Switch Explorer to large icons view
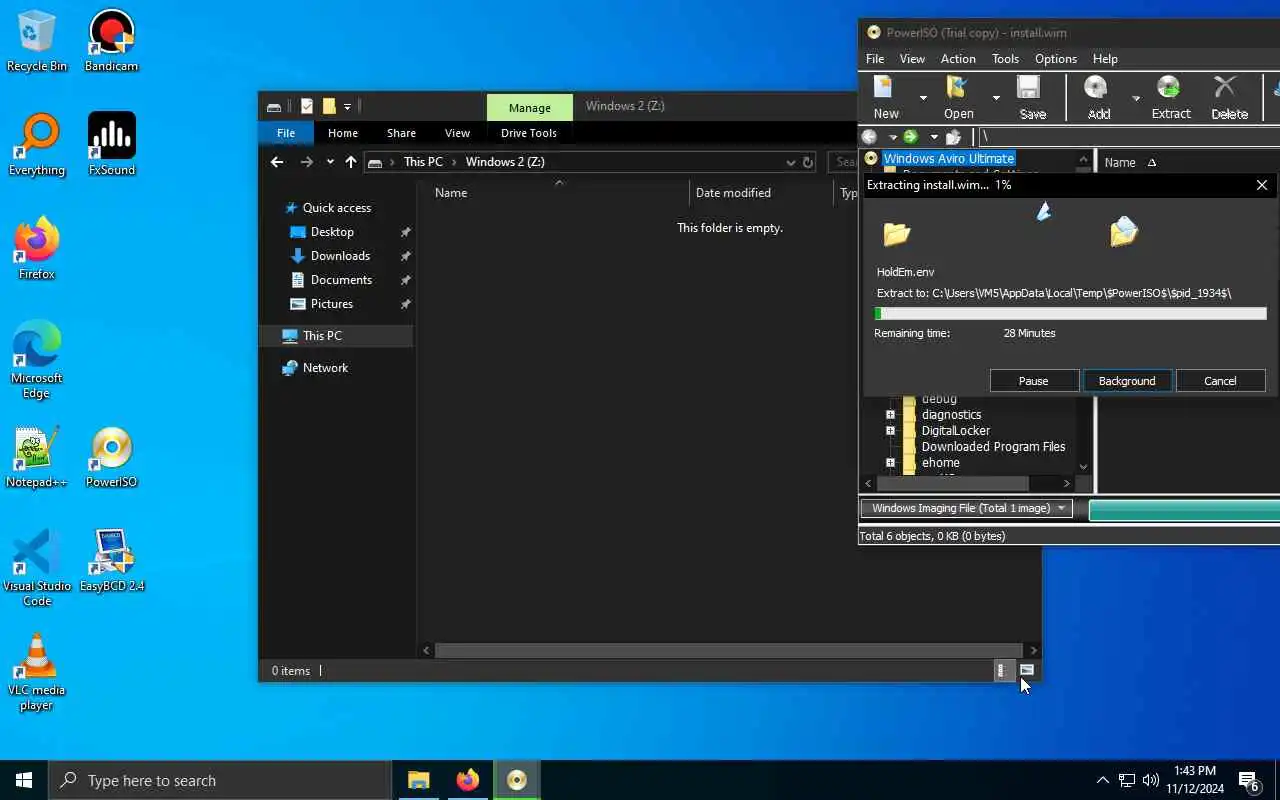This screenshot has width=1280, height=800. point(1027,671)
